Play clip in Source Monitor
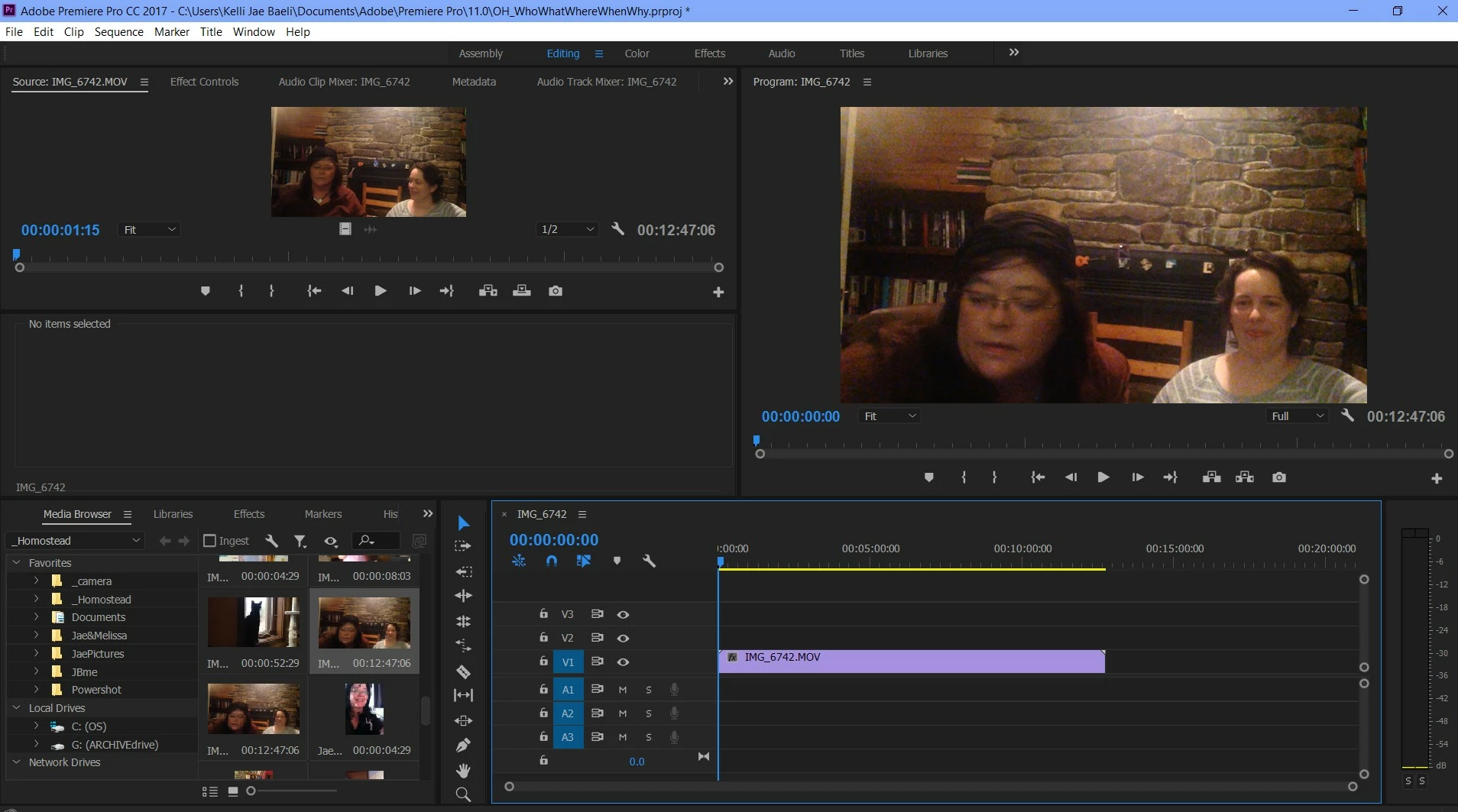This screenshot has width=1458, height=812. (x=380, y=291)
